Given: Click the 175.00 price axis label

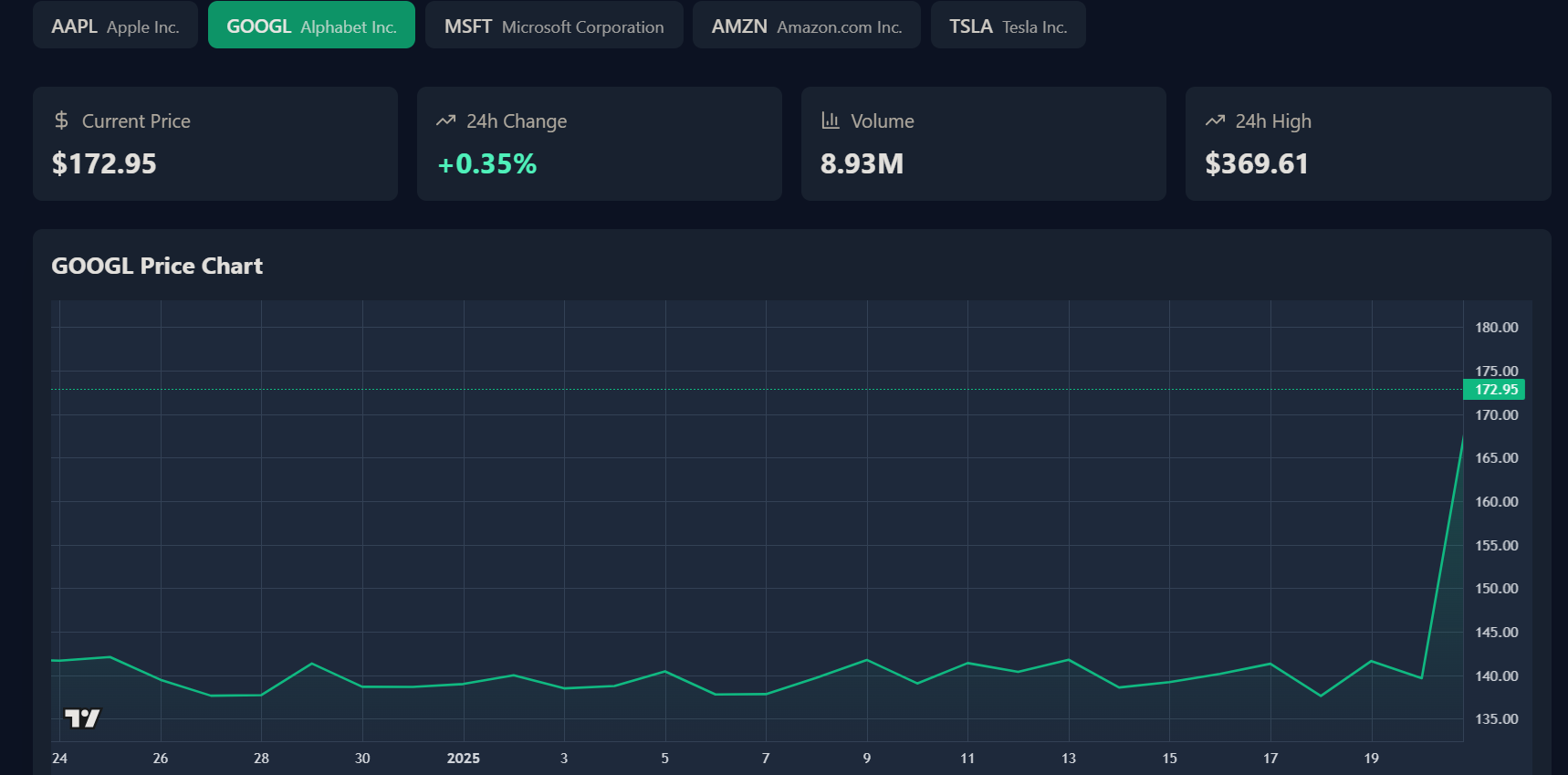Looking at the screenshot, I should 1497,371.
